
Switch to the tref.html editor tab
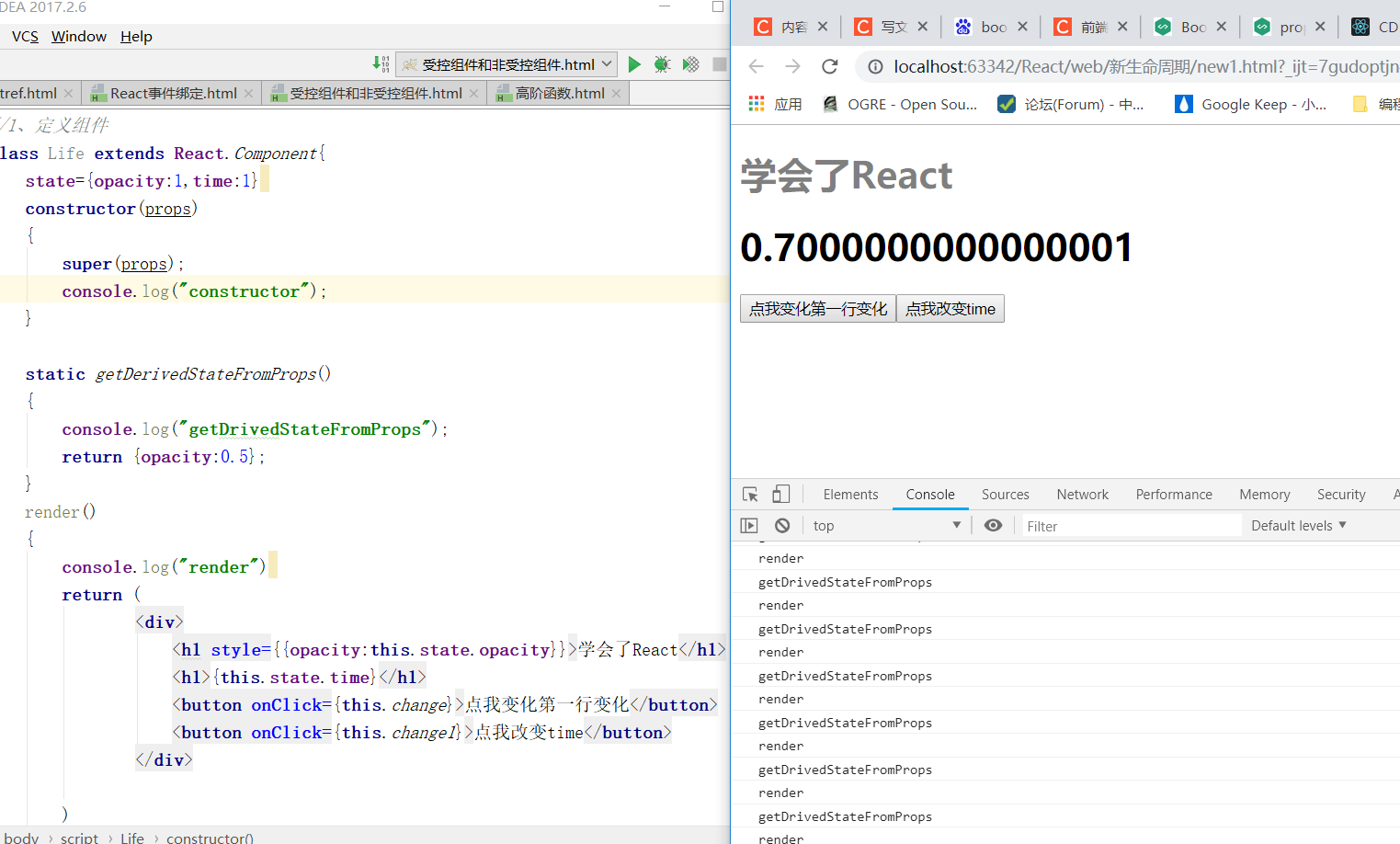tap(28, 94)
